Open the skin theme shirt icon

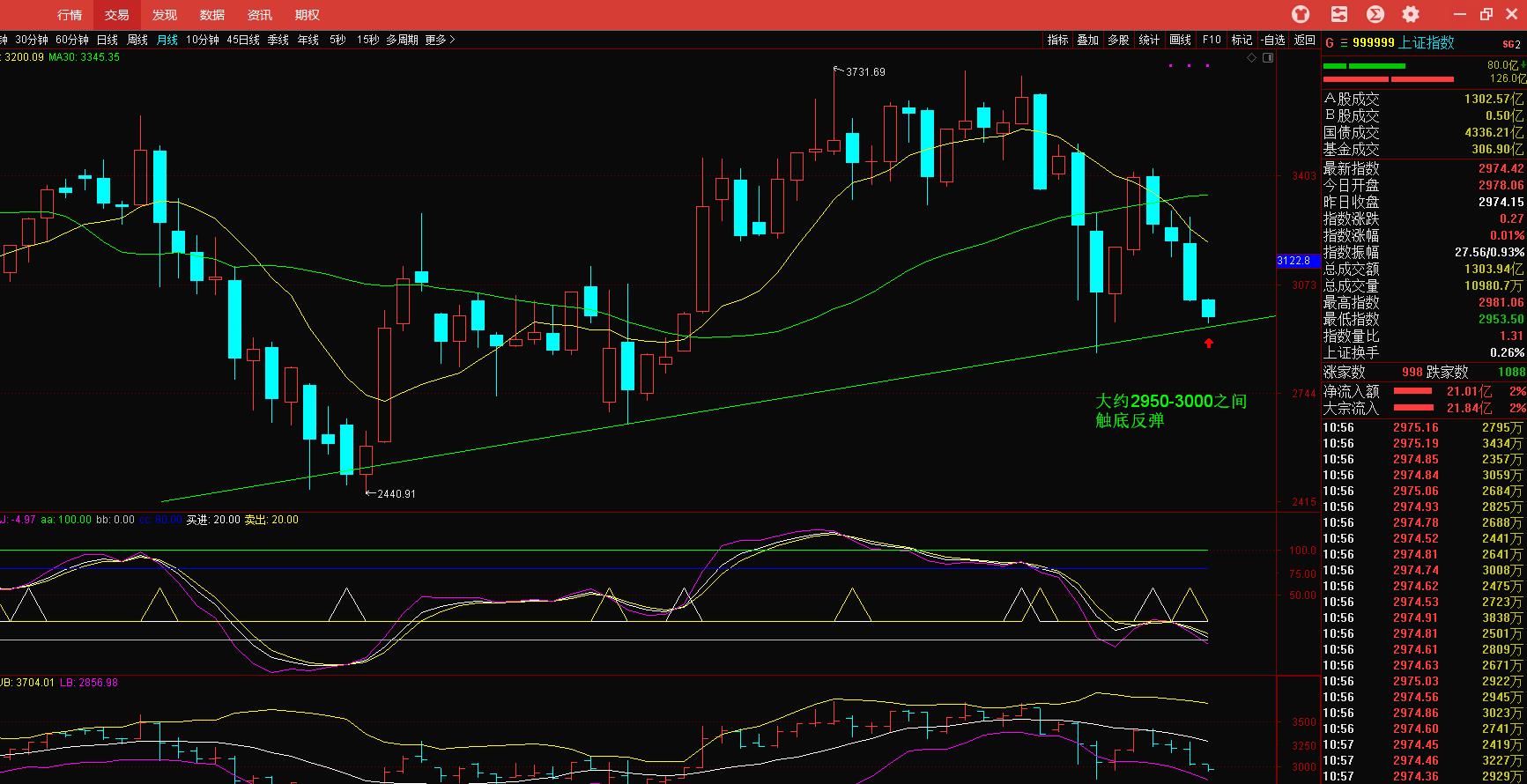1301,14
